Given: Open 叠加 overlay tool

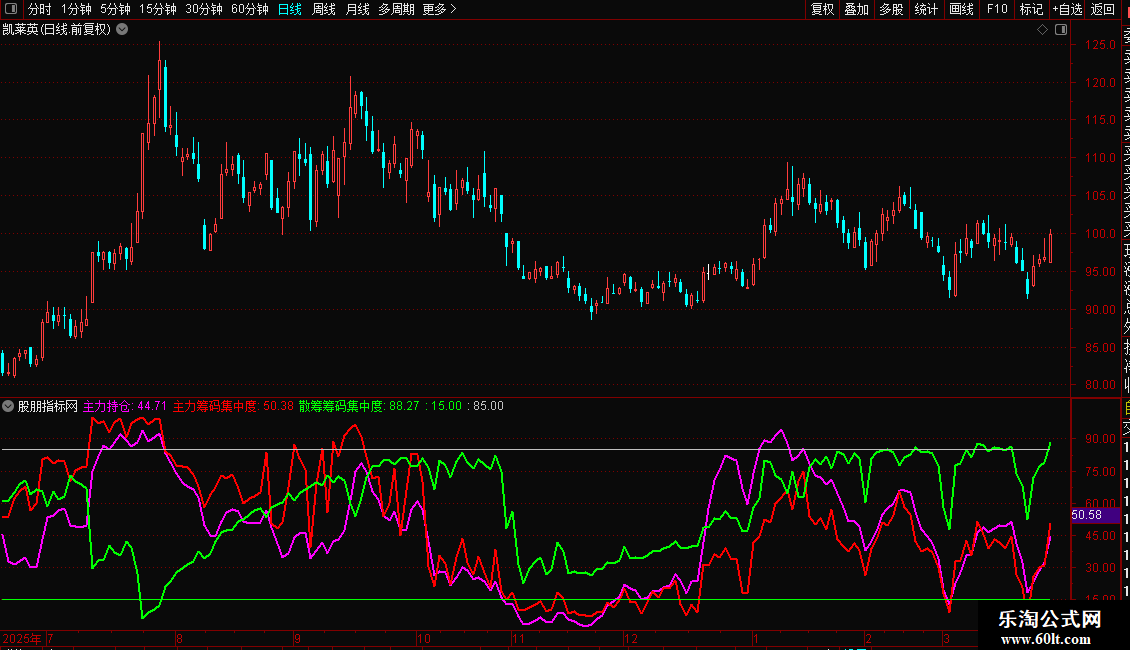Looking at the screenshot, I should (856, 9).
